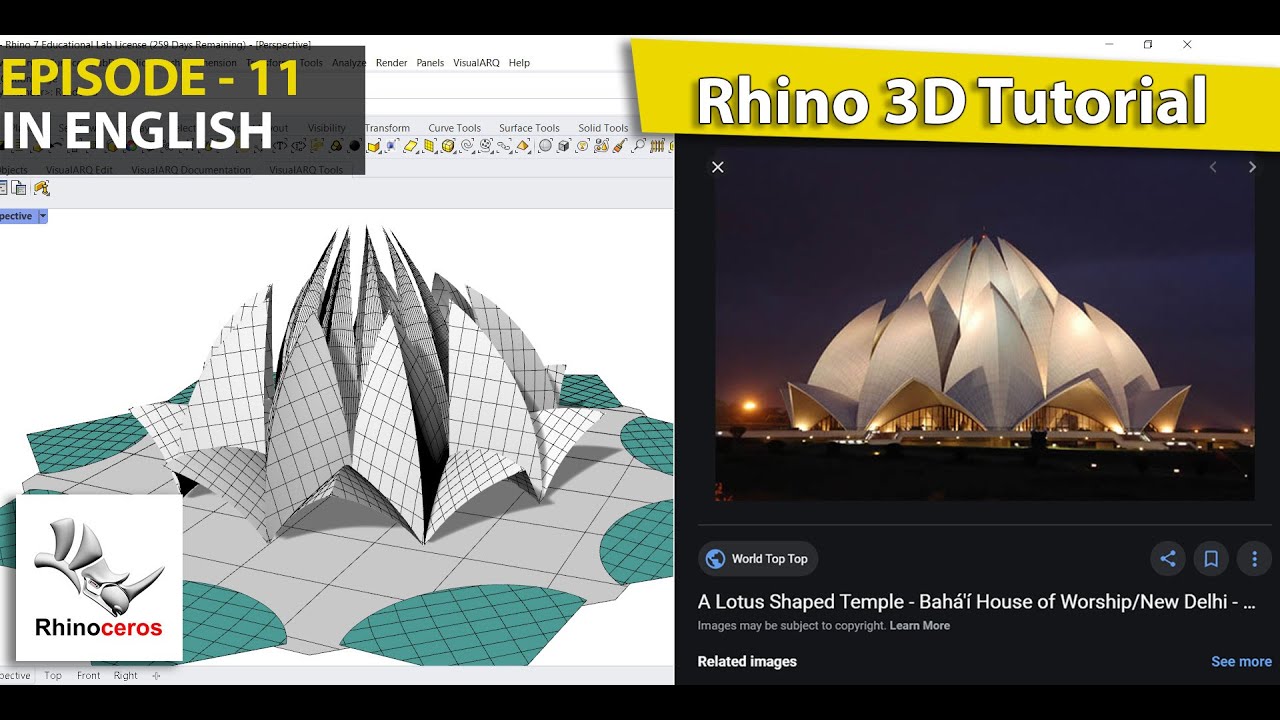1280x720 pixels.
Task: Click the fence-like toolbar icon
Action: click(x=657, y=146)
